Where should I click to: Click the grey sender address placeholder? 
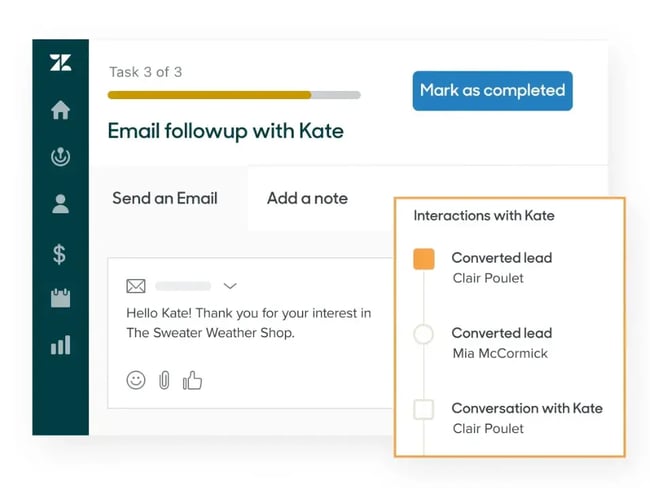(x=183, y=286)
